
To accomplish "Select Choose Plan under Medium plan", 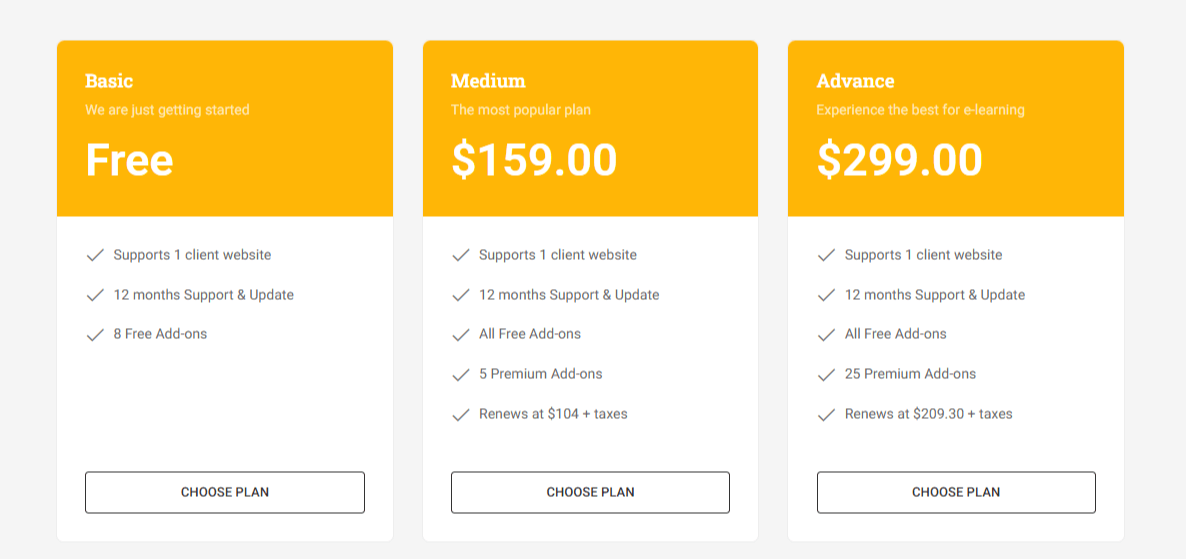I will (x=590, y=492).
